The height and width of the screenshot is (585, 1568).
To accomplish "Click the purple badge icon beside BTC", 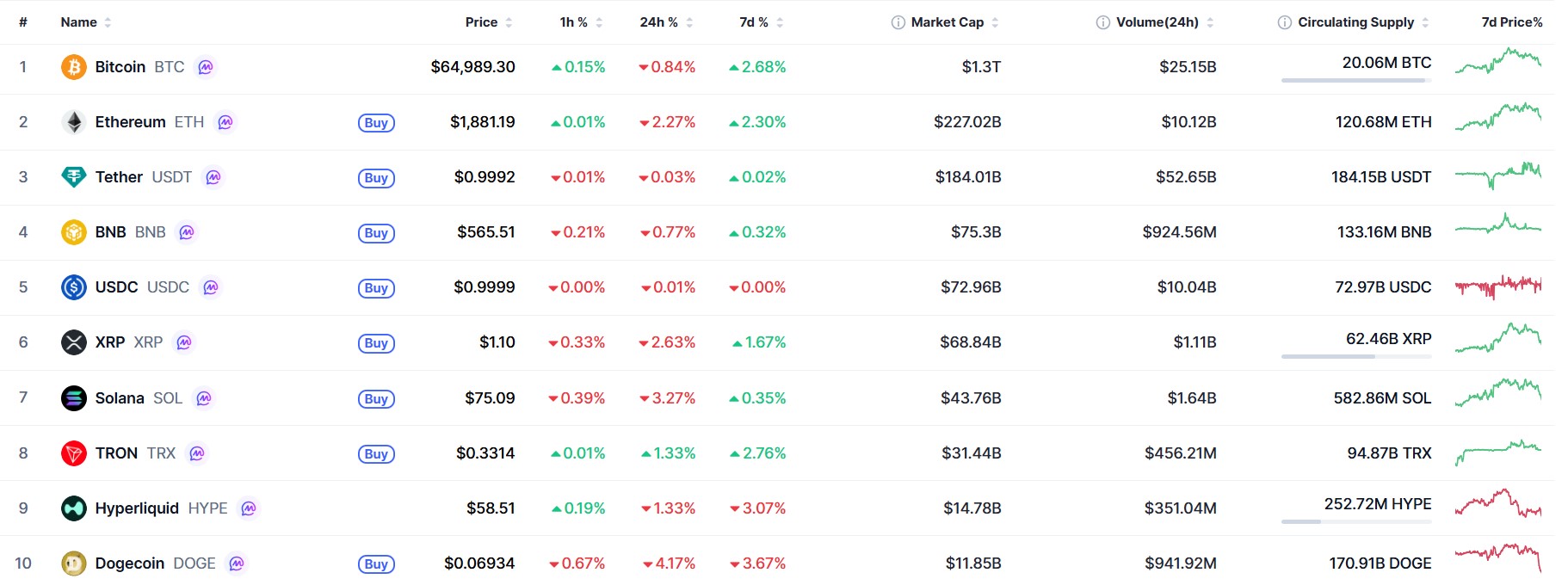I will tap(206, 67).
